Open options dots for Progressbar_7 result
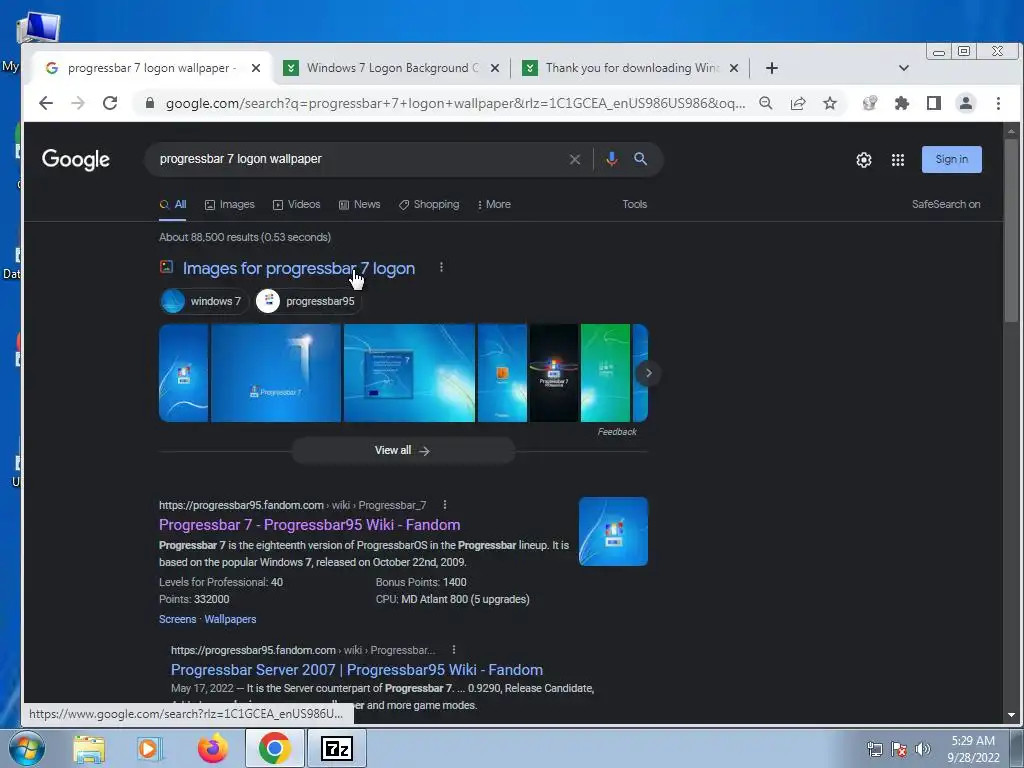 click(445, 505)
